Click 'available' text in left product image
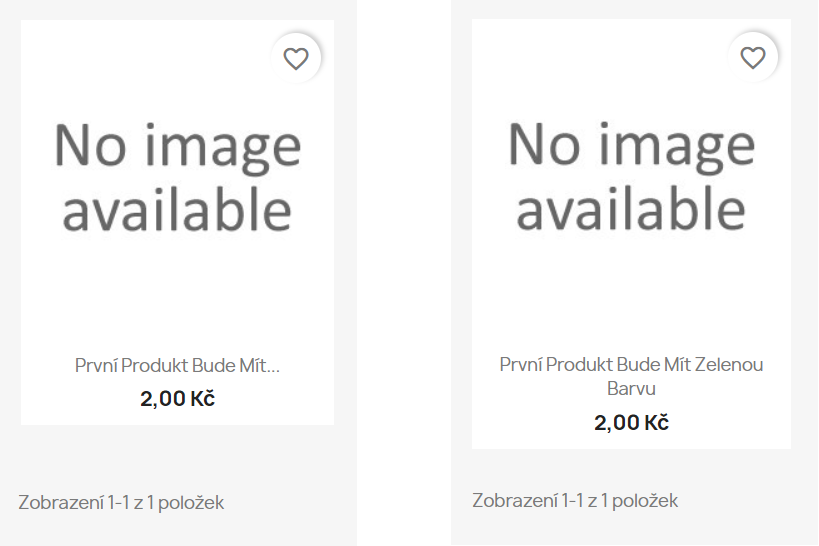 (177, 210)
